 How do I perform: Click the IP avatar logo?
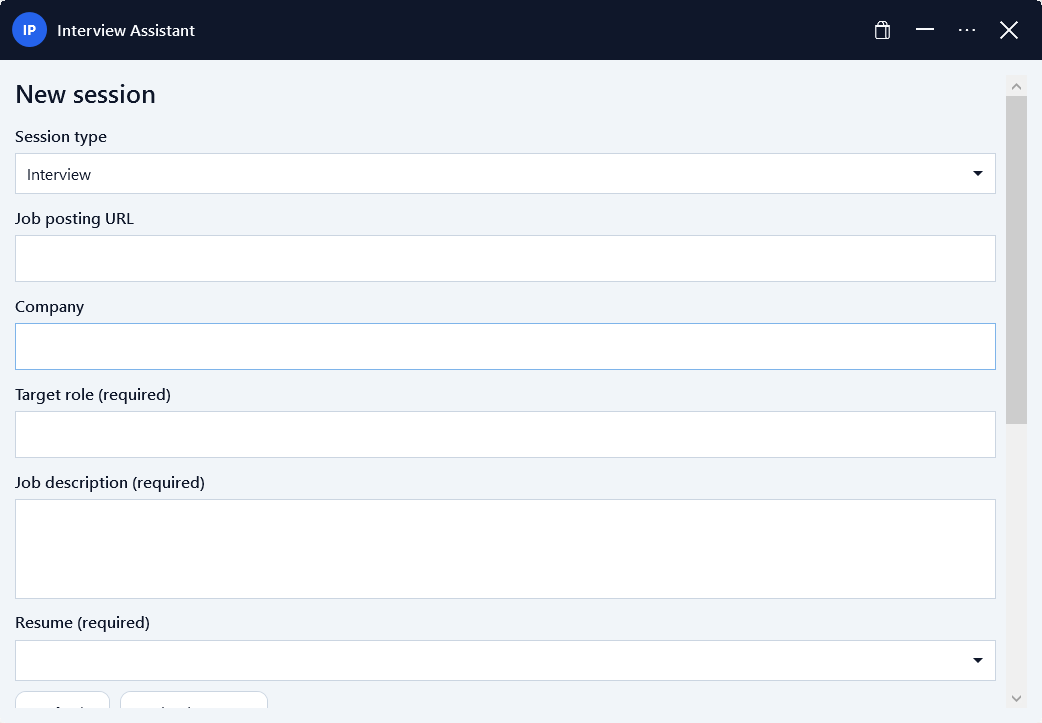click(x=29, y=30)
